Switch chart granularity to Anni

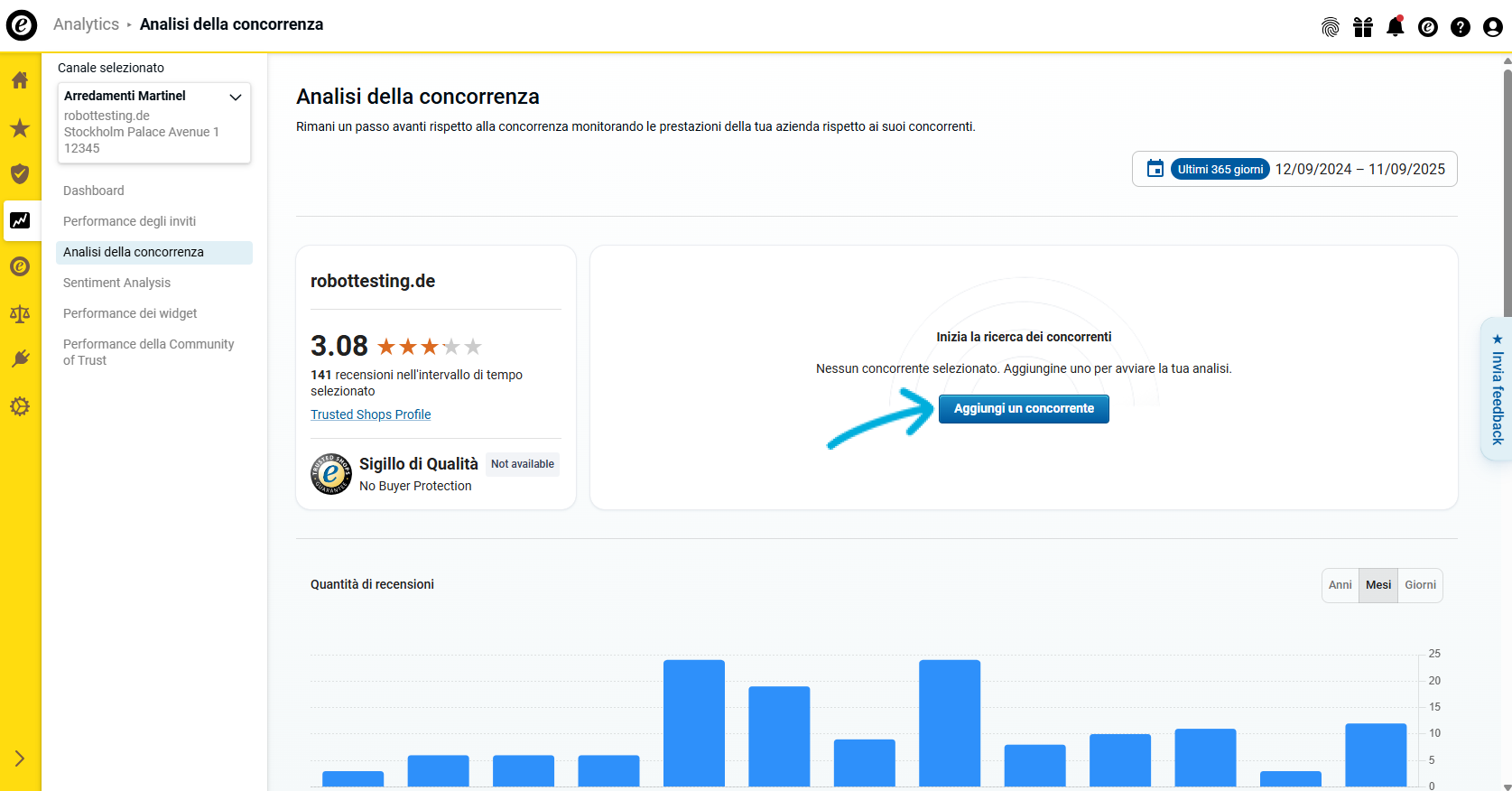(1340, 585)
